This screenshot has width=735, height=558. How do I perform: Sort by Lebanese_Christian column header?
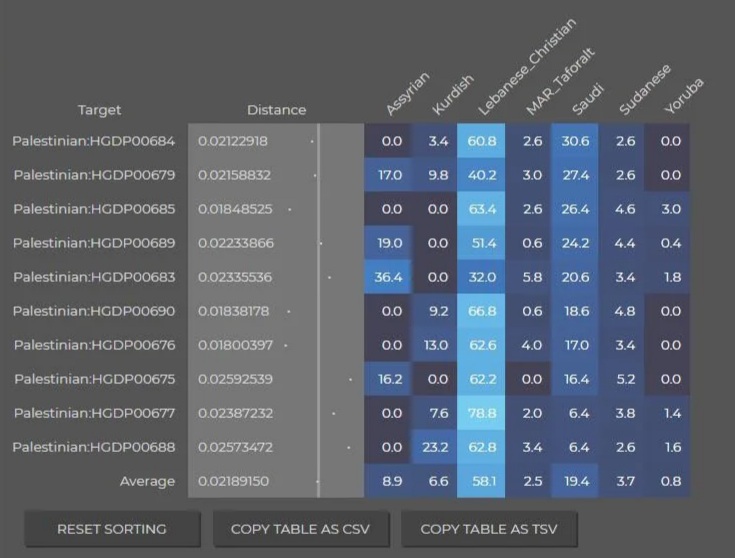(x=526, y=67)
